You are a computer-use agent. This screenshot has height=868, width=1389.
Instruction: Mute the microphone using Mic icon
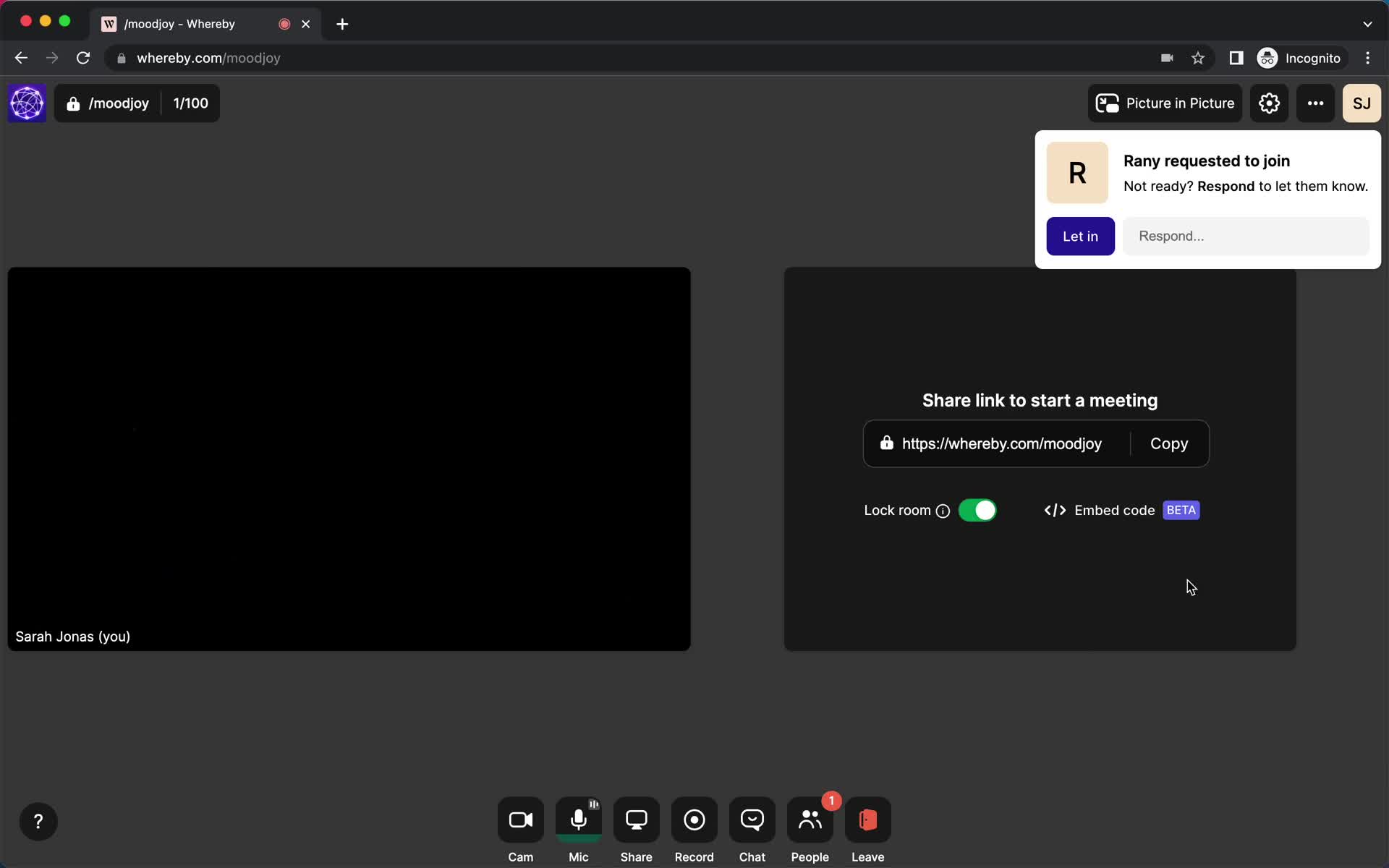[x=578, y=820]
